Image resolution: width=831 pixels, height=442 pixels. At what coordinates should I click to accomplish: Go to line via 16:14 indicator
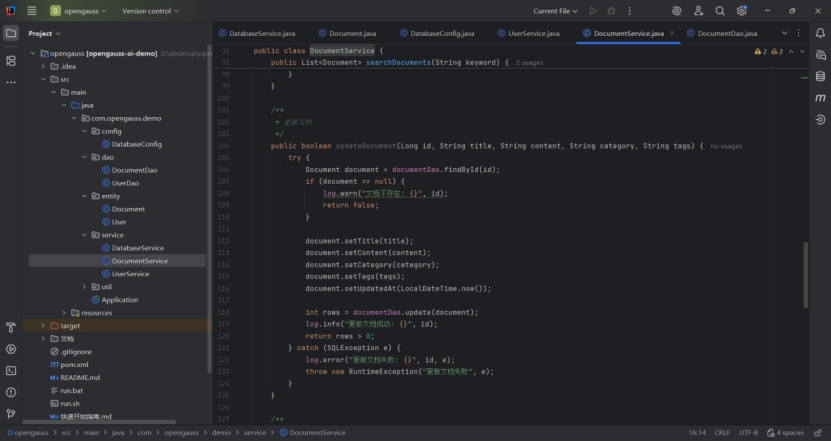click(697, 432)
